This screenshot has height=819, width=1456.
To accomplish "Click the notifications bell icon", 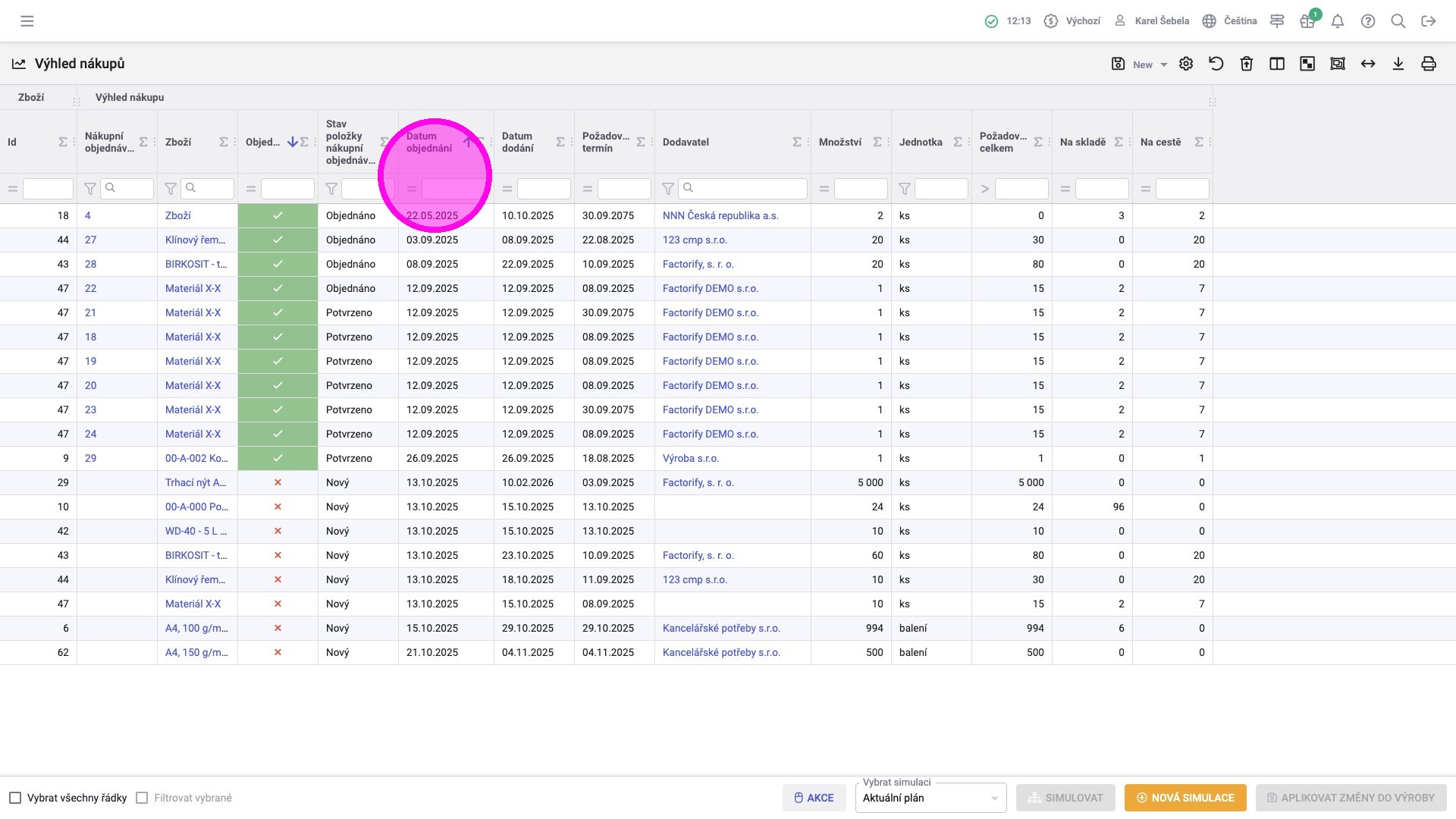I will [1338, 21].
